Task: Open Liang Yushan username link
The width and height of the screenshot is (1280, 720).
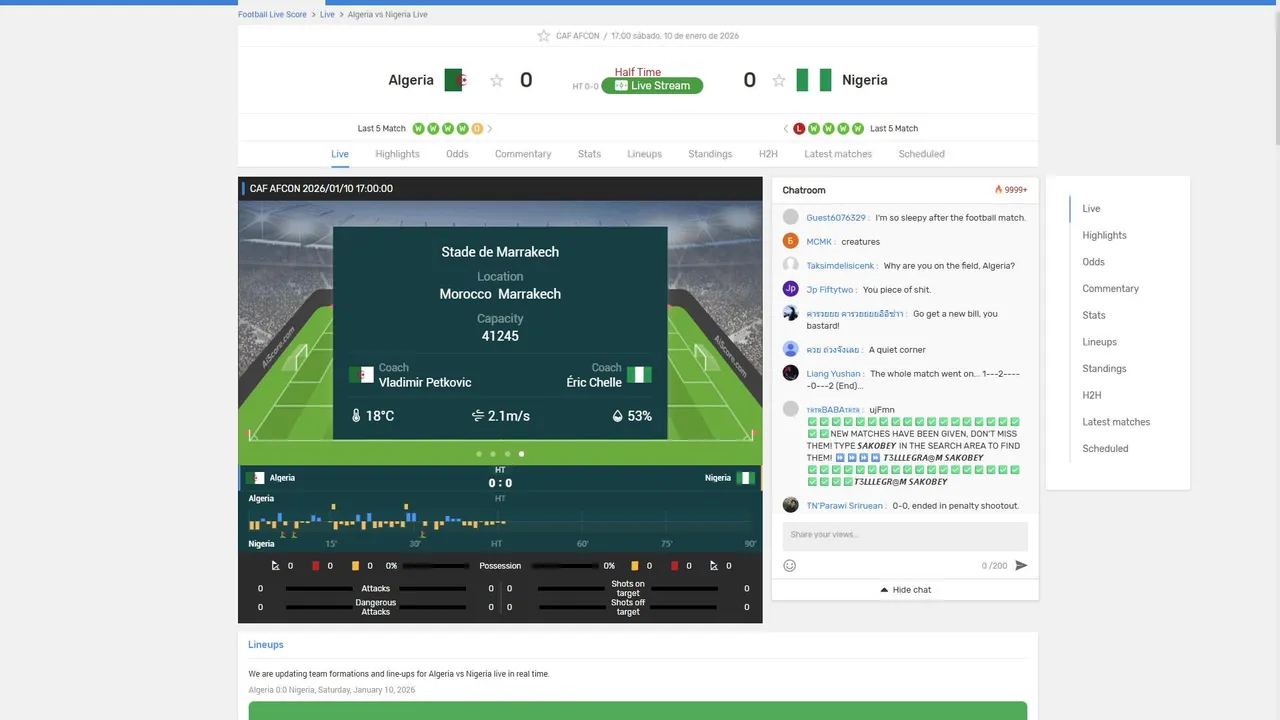Action: tap(834, 374)
